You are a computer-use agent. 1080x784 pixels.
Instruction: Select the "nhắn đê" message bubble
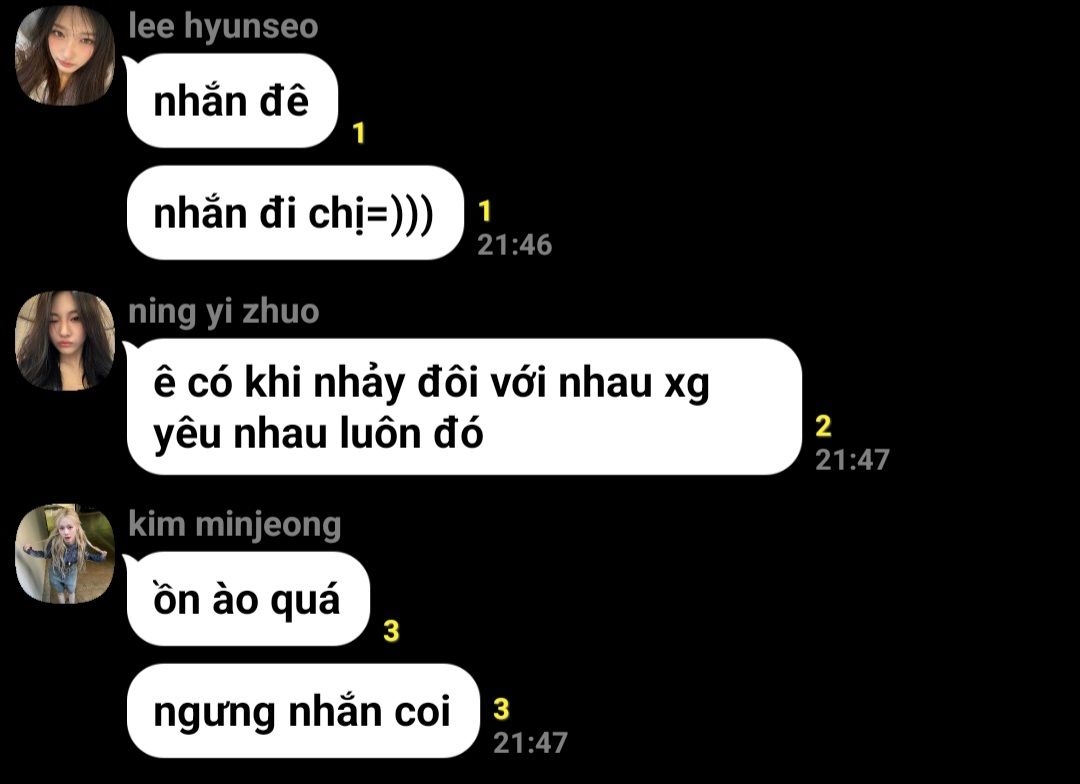click(x=232, y=101)
